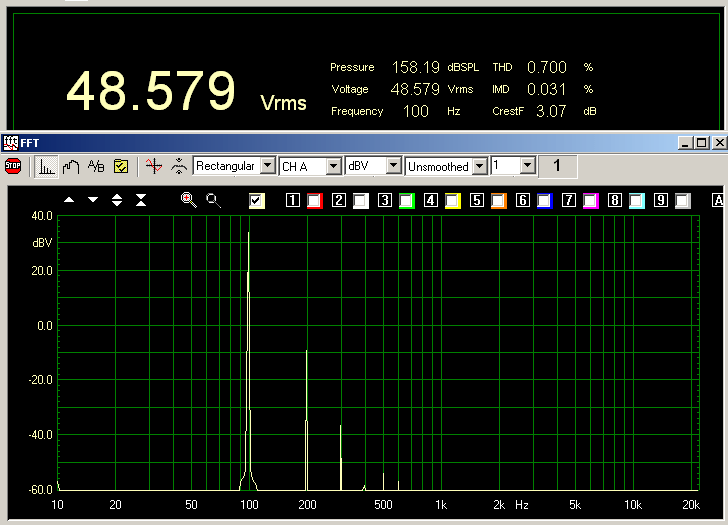Click the 20k frequency axis label
Screen dimensions: 728x525
click(x=691, y=505)
